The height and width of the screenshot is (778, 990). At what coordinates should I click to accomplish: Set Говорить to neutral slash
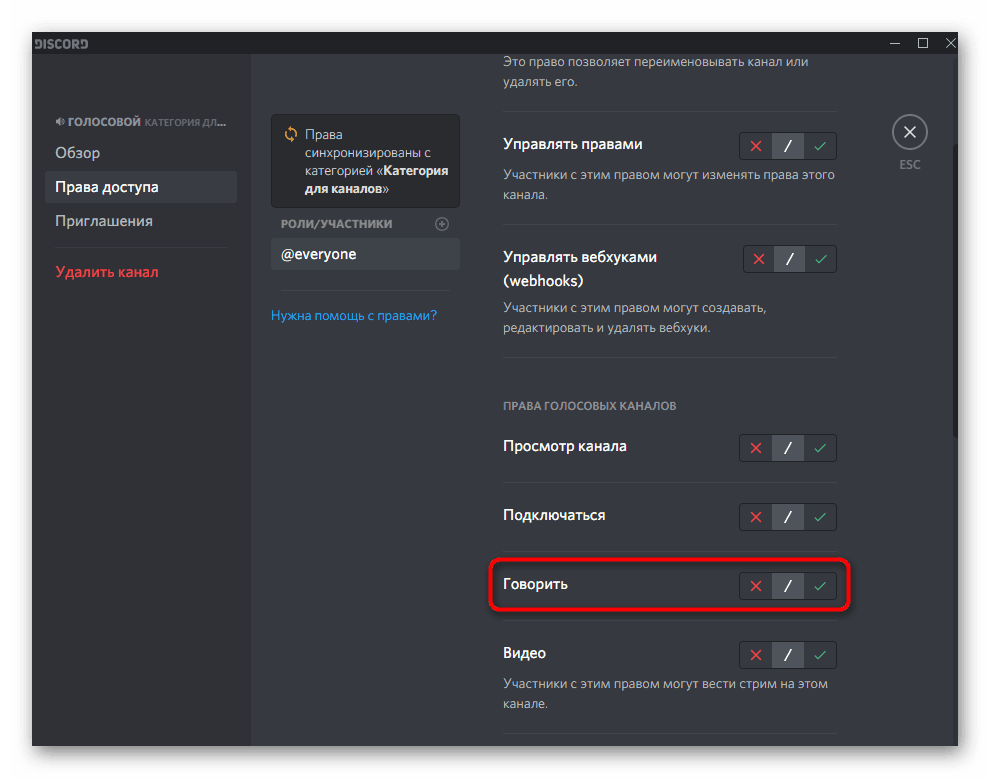coord(787,586)
